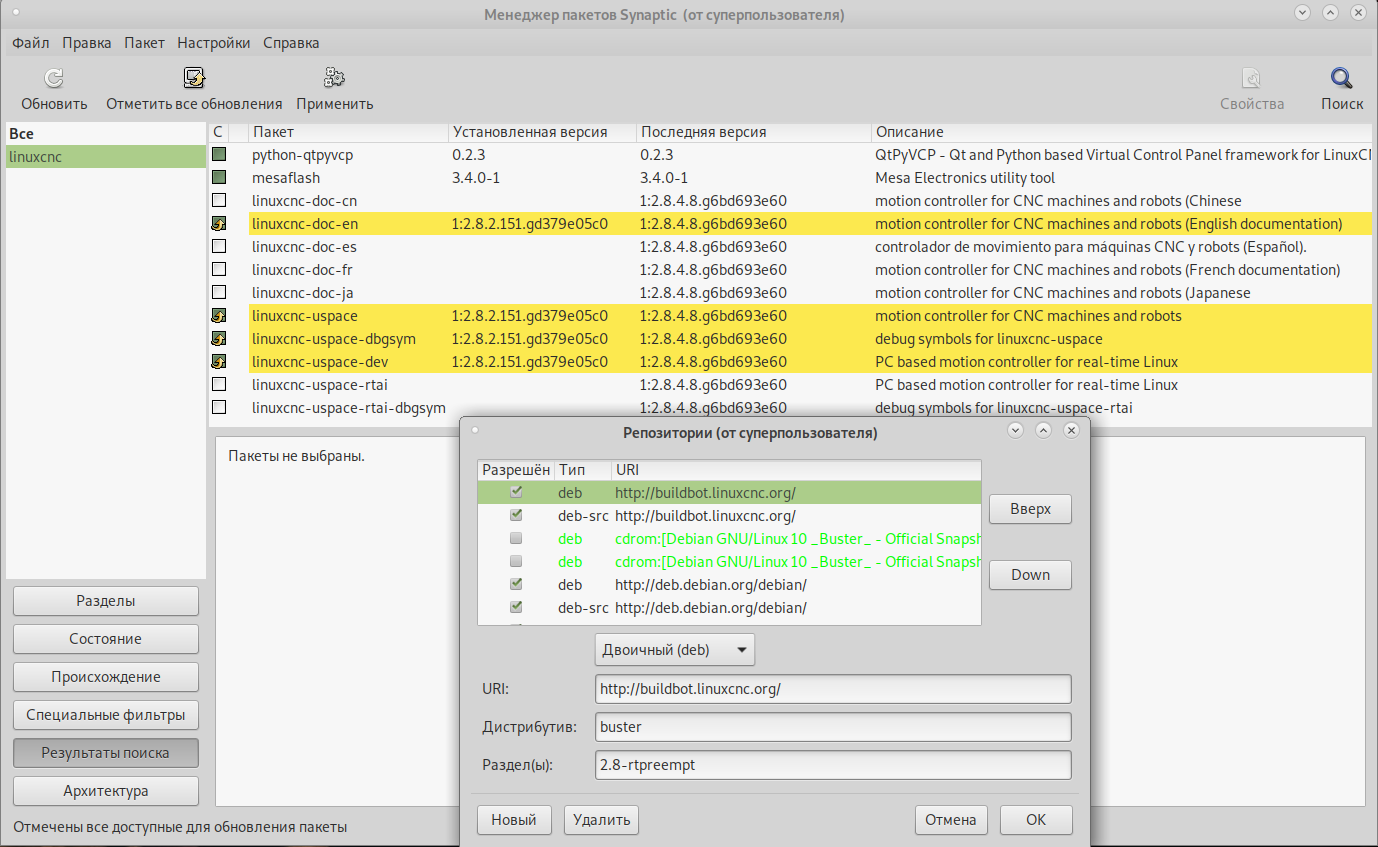The image size is (1378, 847).
Task: Select linuxcnc in the filter list
Action: click(x=106, y=157)
